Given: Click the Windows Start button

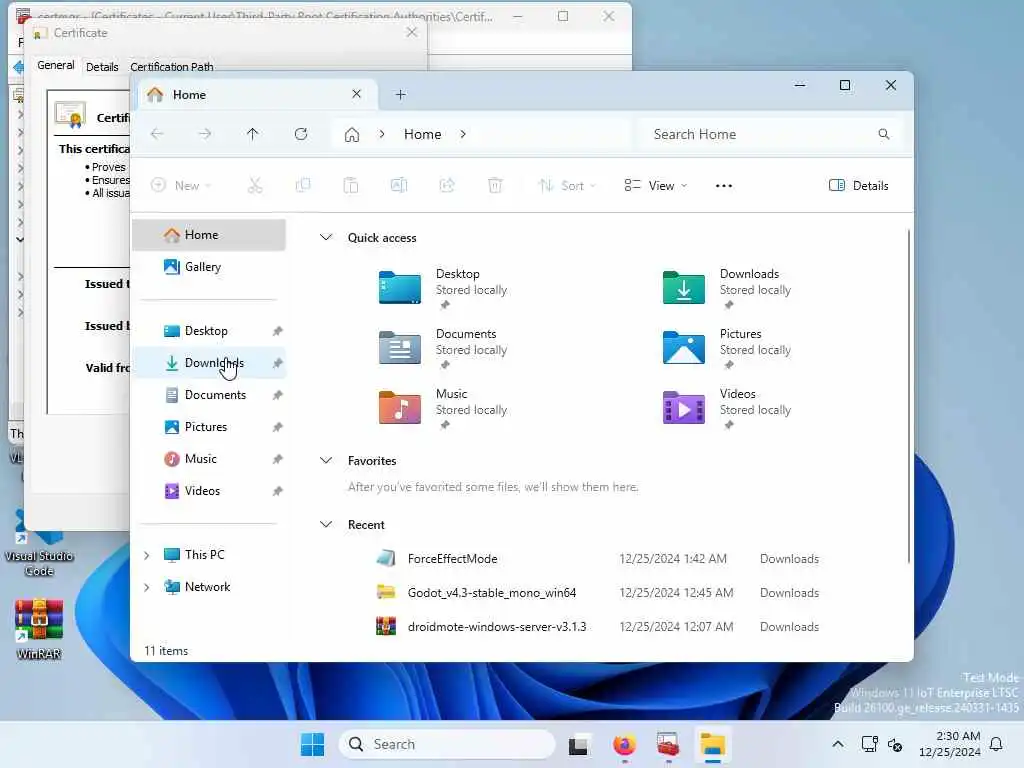Looking at the screenshot, I should click(312, 744).
